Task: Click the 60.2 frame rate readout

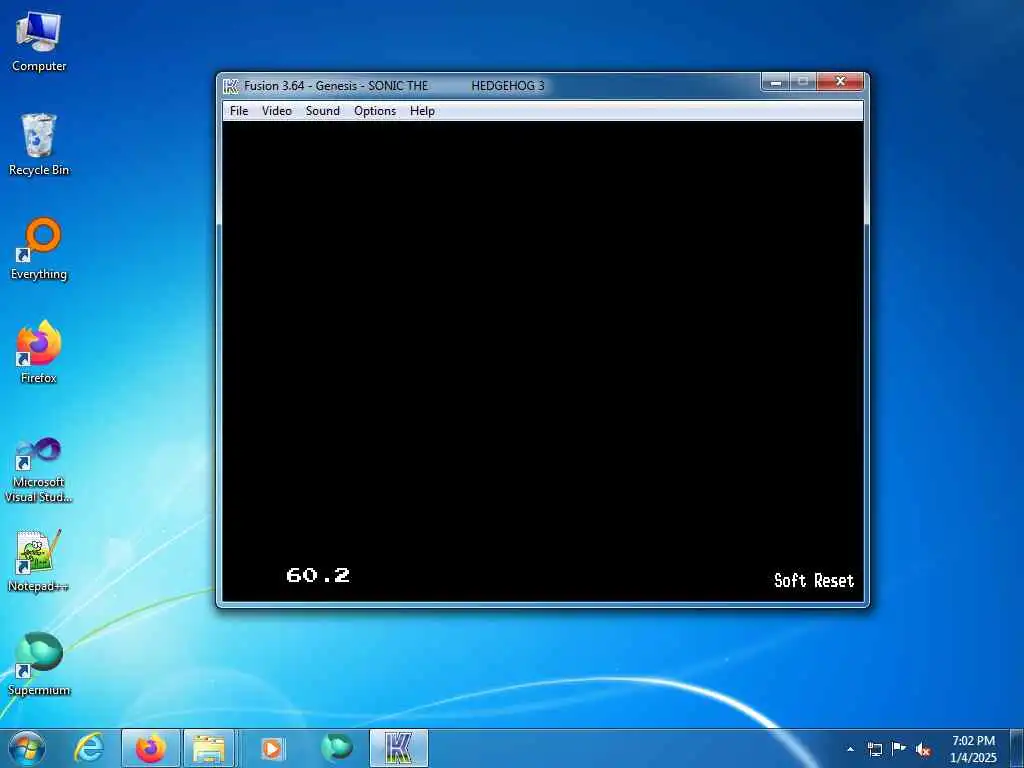Action: (x=318, y=575)
